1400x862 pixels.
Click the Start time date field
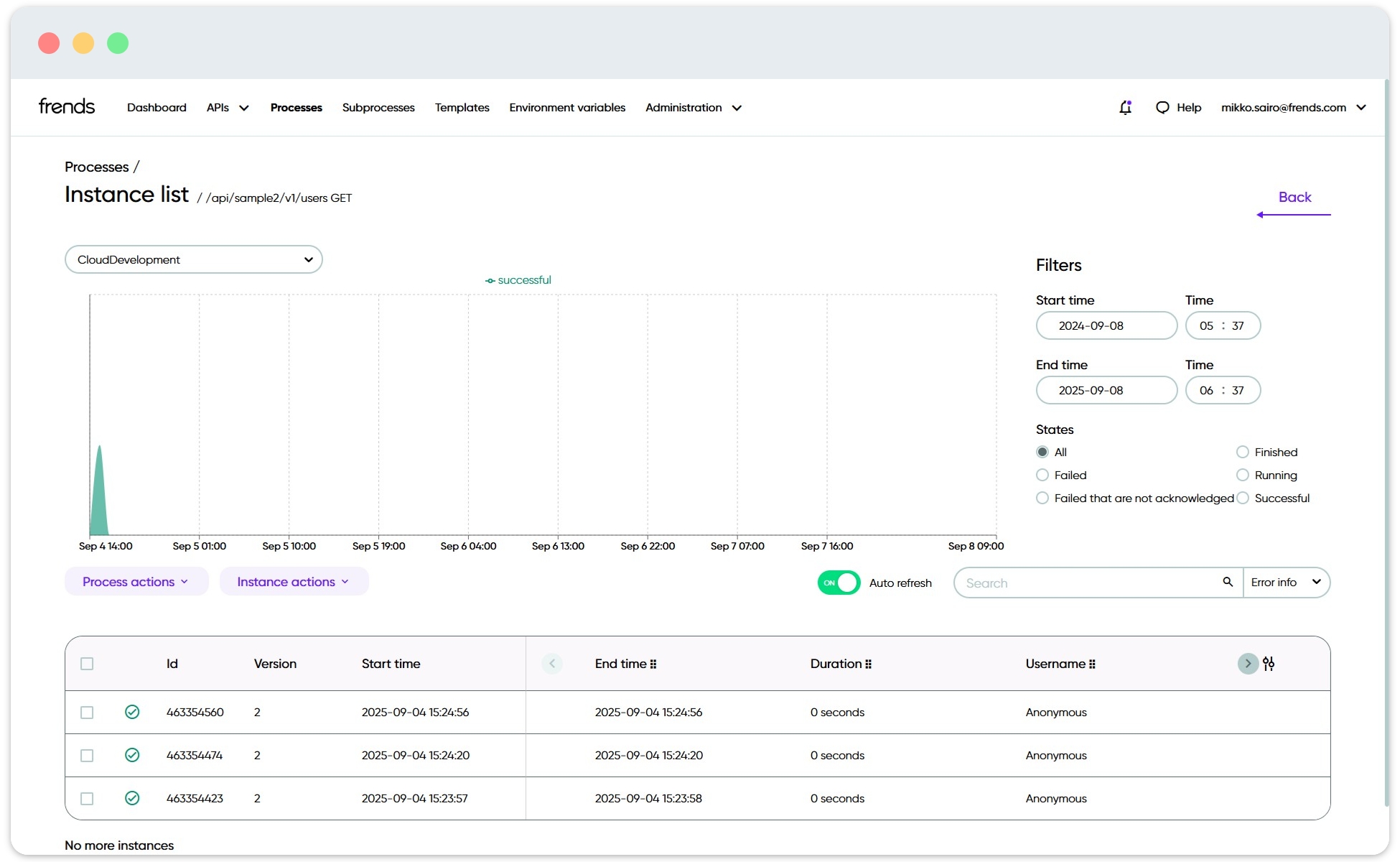pos(1106,325)
